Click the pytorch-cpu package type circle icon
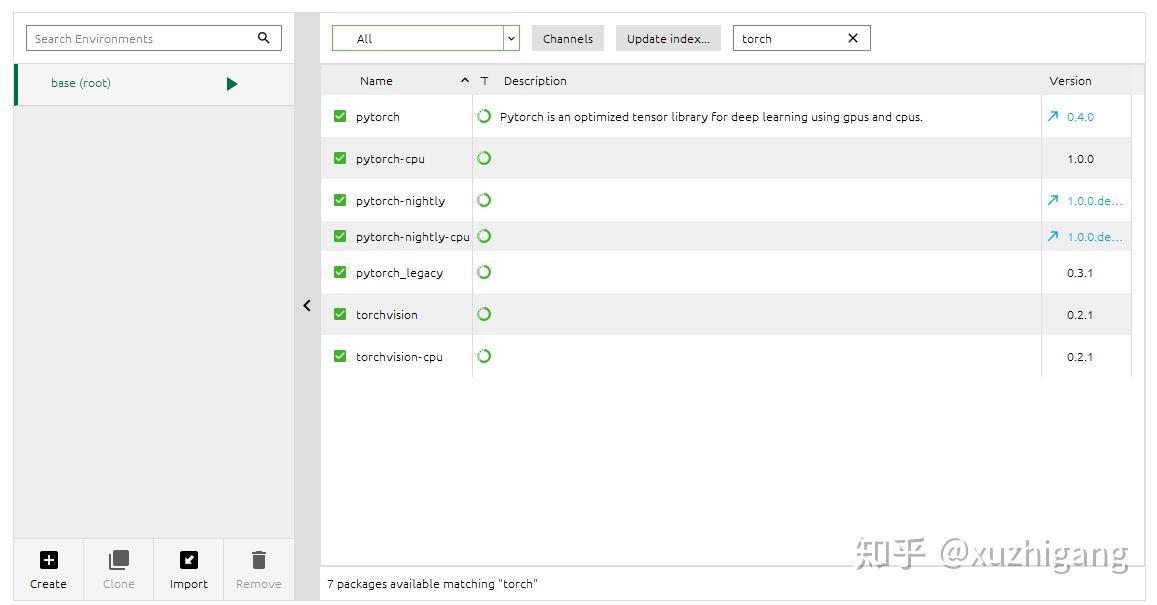The height and width of the screenshot is (605, 1157). (x=484, y=158)
